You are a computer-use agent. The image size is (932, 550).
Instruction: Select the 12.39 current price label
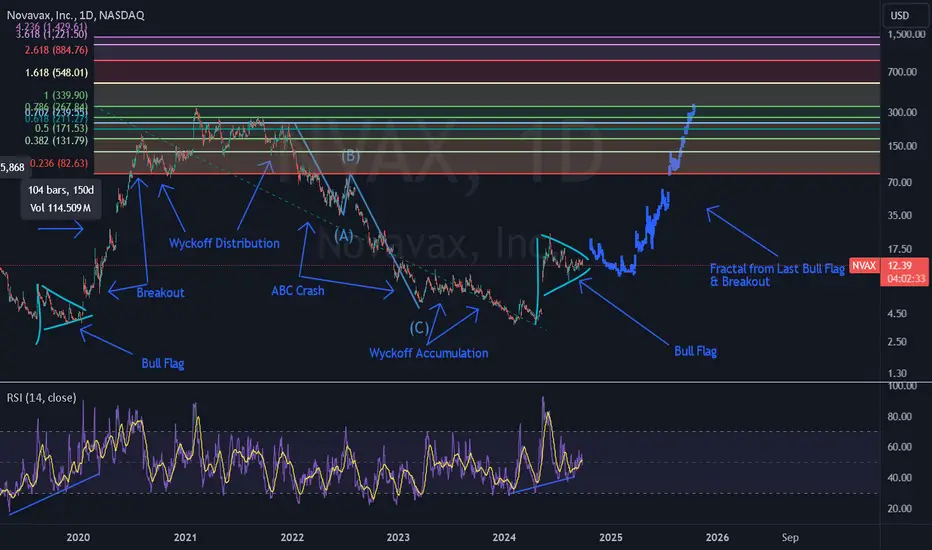(x=900, y=266)
